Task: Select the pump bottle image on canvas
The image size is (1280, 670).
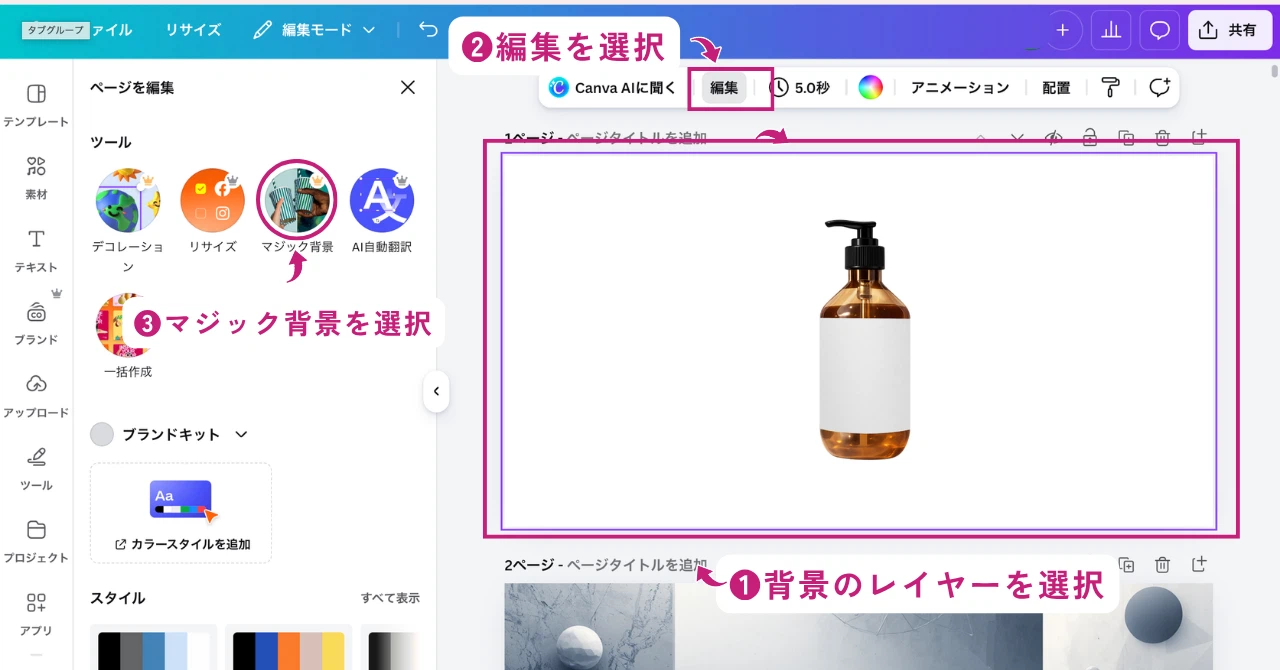Action: 866,340
